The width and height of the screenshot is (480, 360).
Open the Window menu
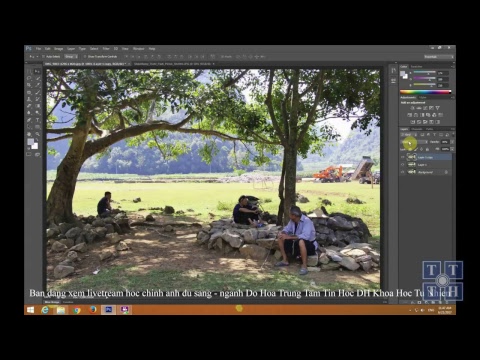(138, 49)
